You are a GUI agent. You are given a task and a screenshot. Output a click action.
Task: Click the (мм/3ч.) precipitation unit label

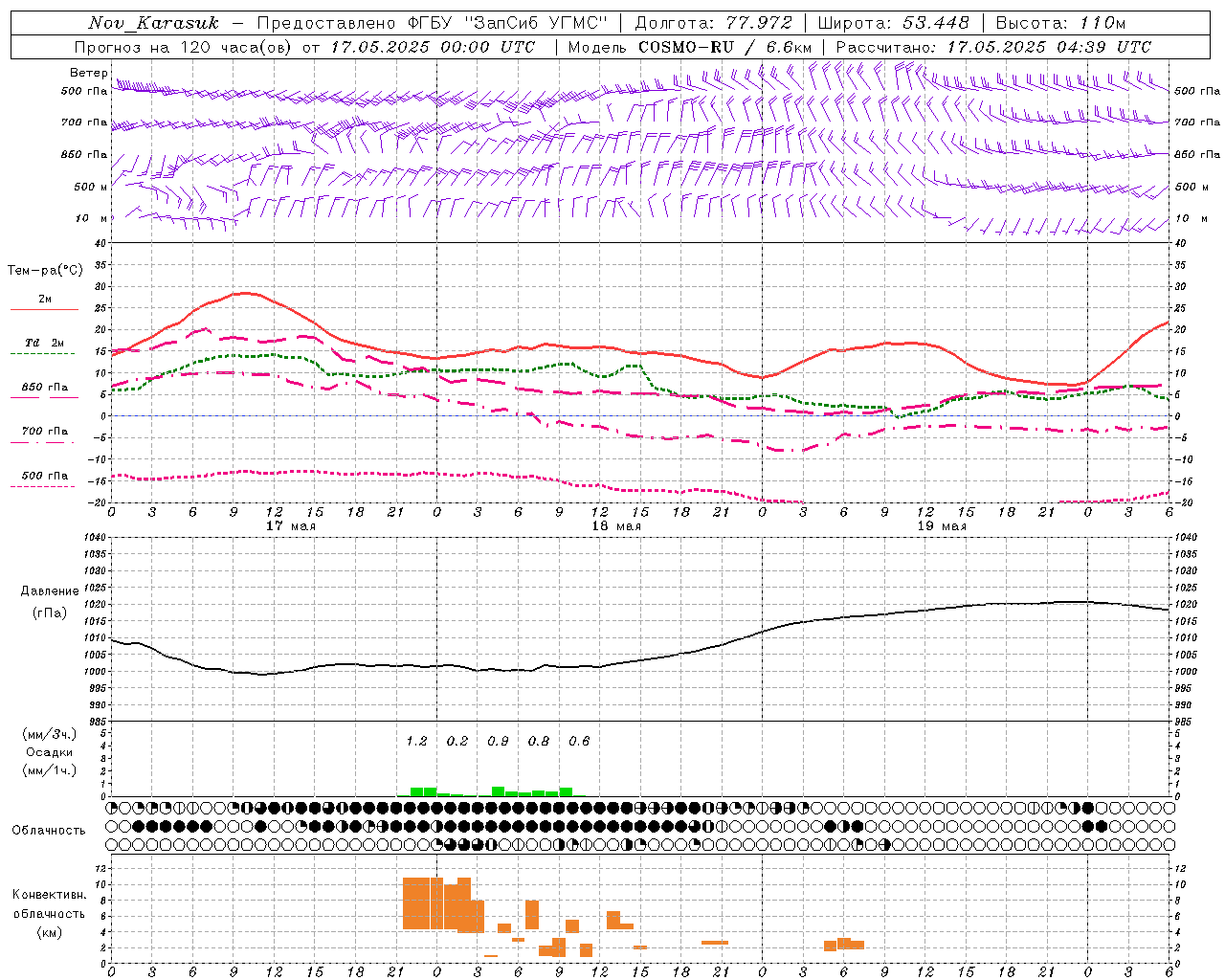pyautogui.click(x=50, y=734)
